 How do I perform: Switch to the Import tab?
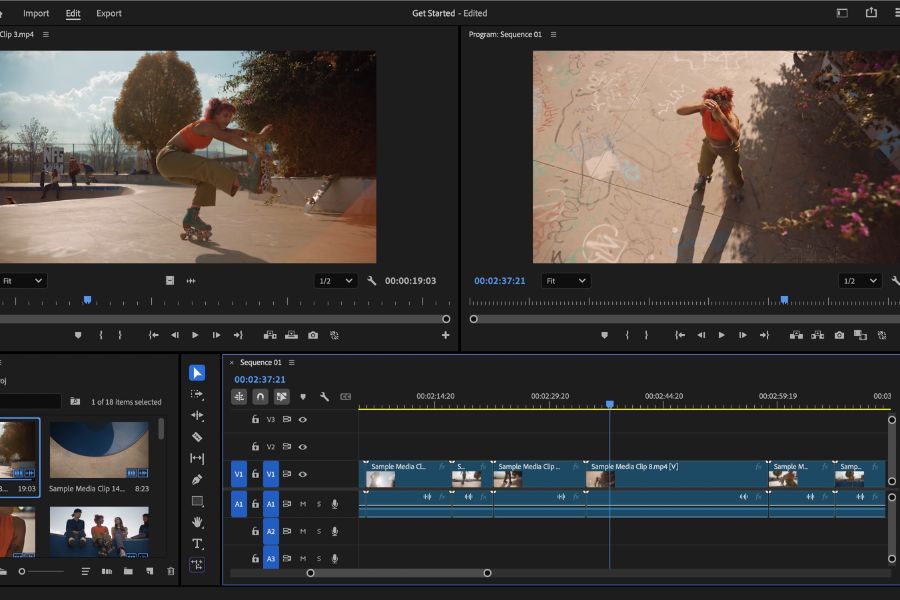pyautogui.click(x=36, y=13)
